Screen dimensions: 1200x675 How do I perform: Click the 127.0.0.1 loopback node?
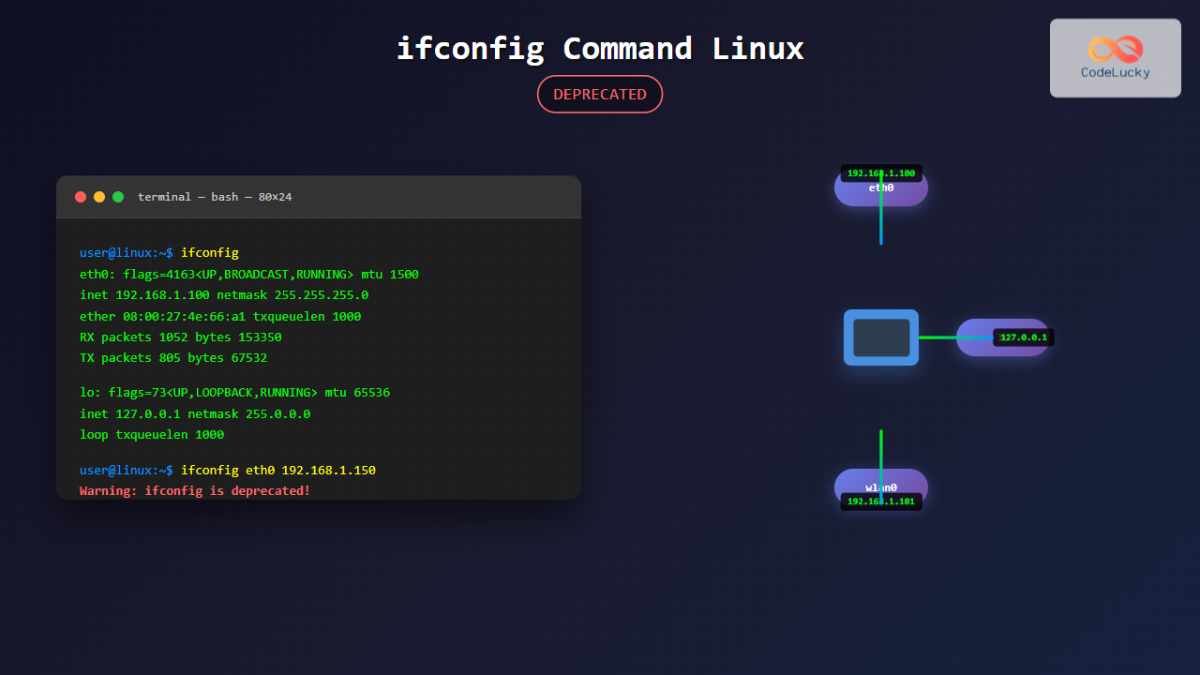(1003, 338)
